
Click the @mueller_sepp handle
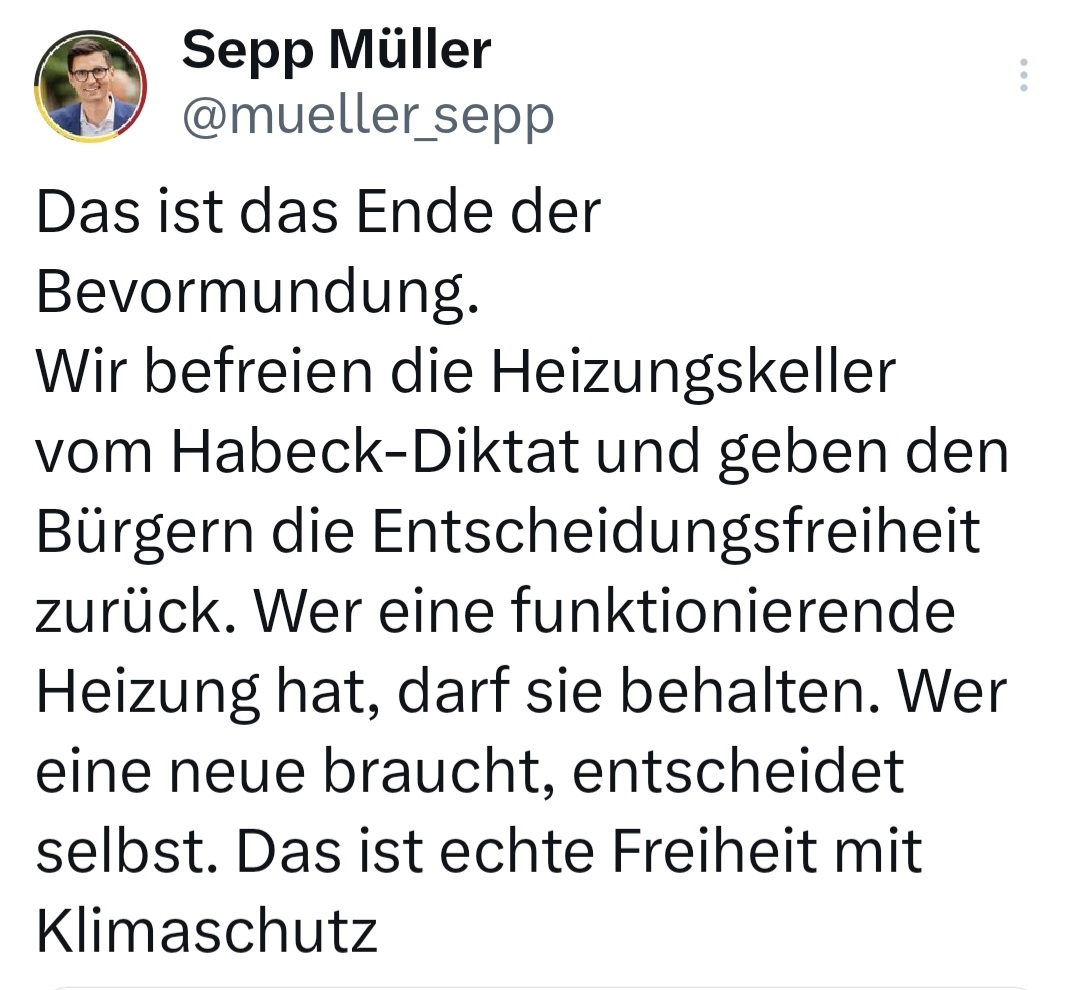tap(367, 117)
